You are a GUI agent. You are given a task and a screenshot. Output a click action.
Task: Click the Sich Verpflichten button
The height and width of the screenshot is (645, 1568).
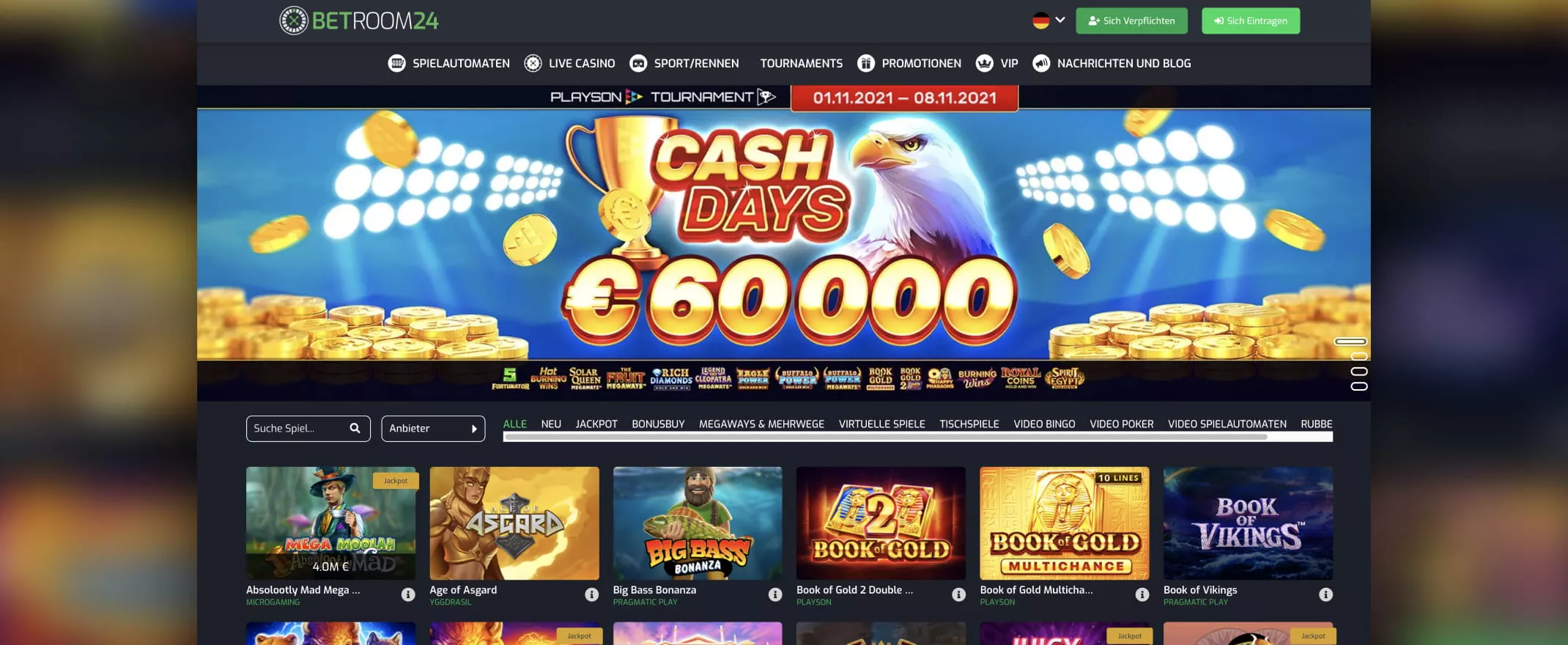pyautogui.click(x=1131, y=21)
